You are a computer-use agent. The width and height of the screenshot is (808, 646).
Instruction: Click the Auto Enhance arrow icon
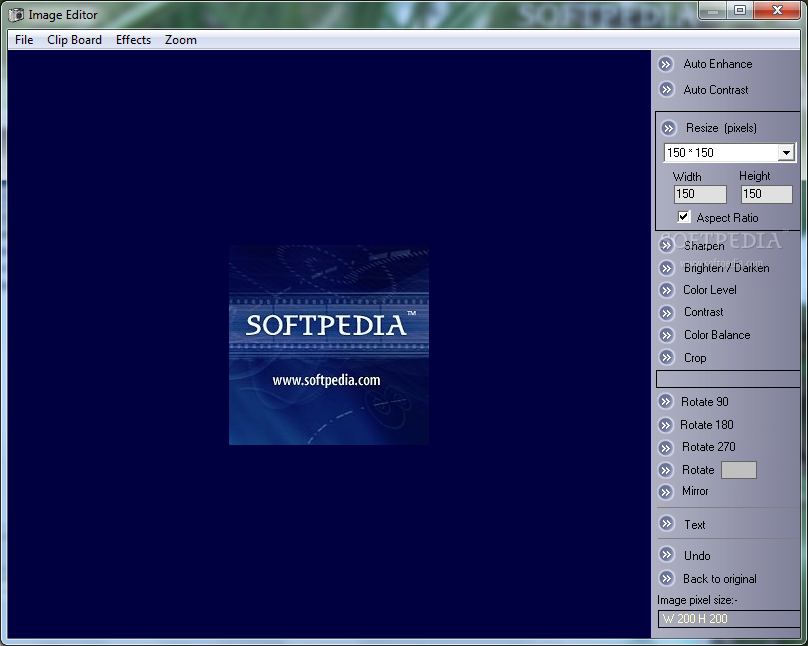pyautogui.click(x=666, y=64)
